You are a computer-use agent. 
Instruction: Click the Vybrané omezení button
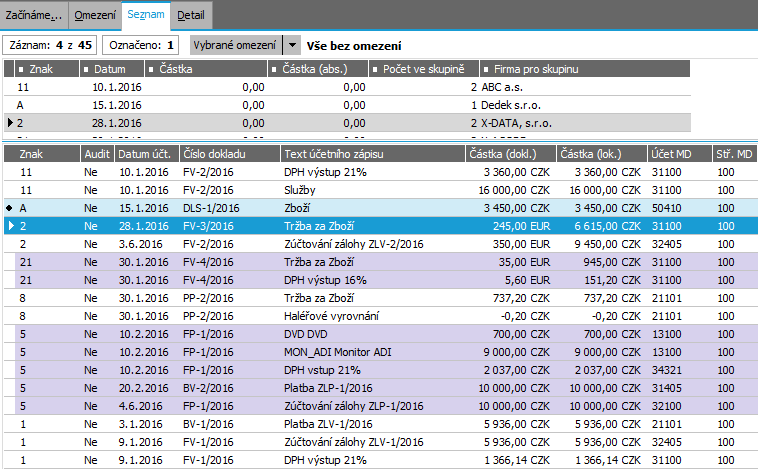[236, 45]
